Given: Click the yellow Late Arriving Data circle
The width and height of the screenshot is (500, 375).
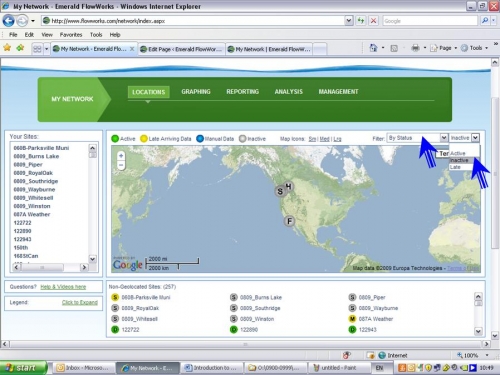Looking at the screenshot, I should [x=144, y=139].
